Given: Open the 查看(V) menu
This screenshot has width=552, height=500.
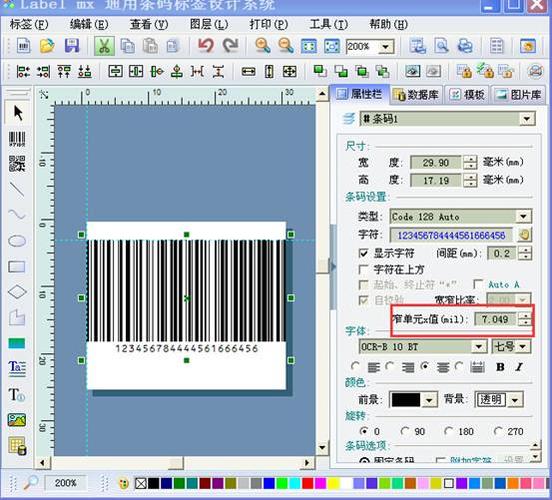Looking at the screenshot, I should pyautogui.click(x=149, y=24).
